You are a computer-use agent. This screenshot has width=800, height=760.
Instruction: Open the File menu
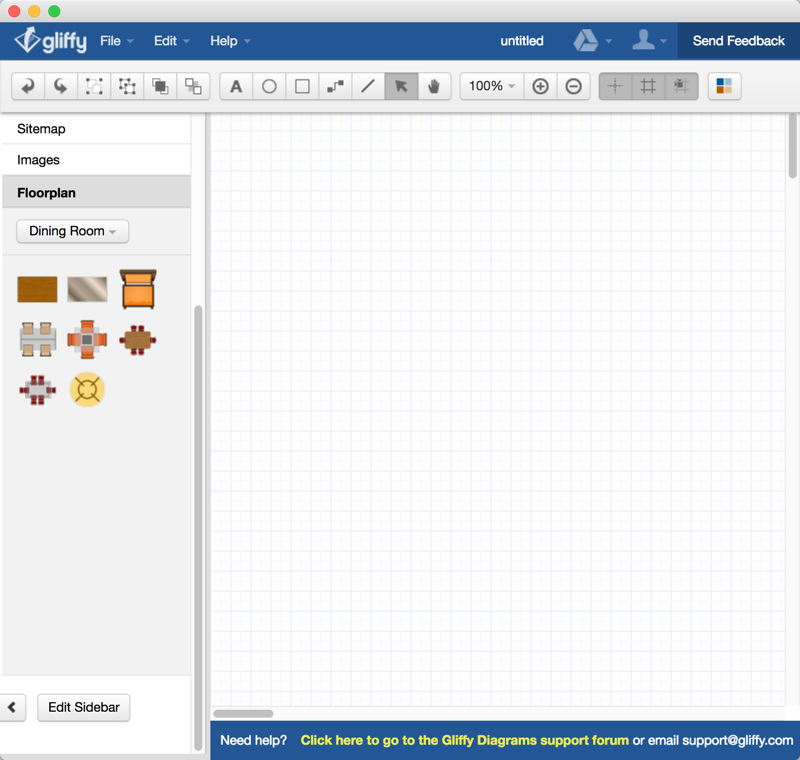(x=117, y=41)
